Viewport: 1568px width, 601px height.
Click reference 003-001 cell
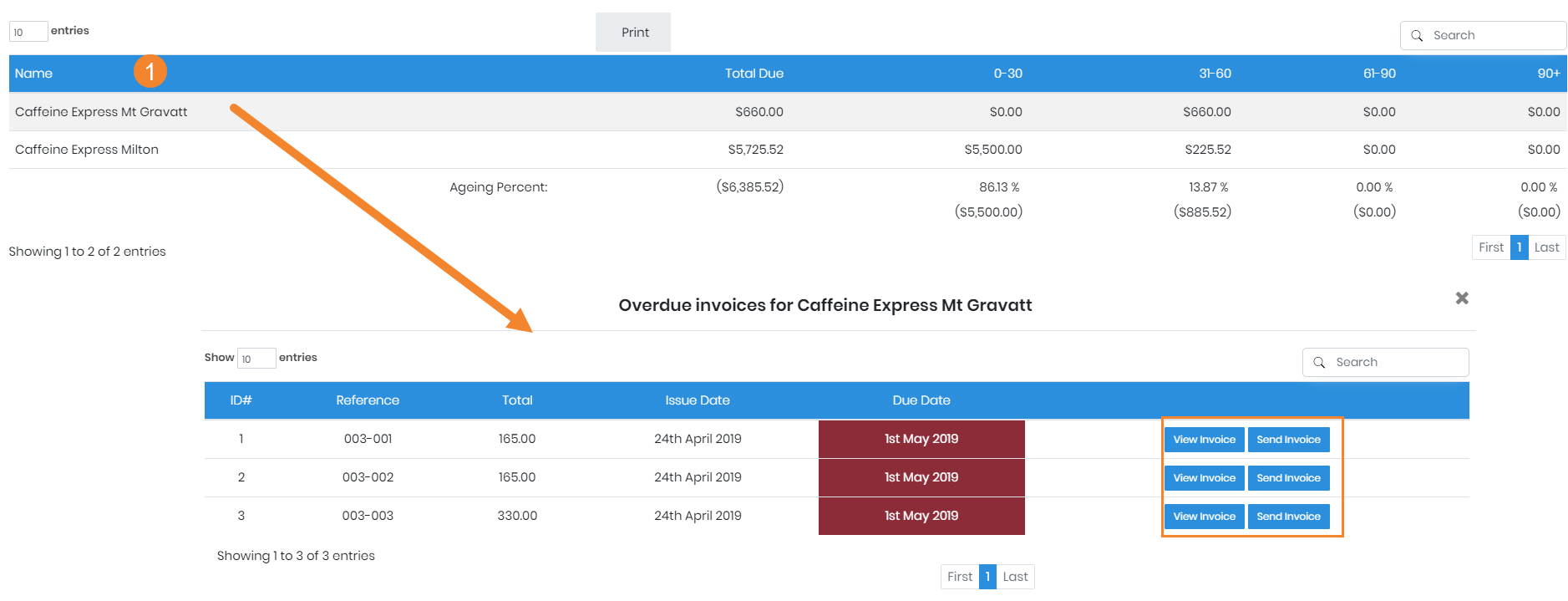368,439
